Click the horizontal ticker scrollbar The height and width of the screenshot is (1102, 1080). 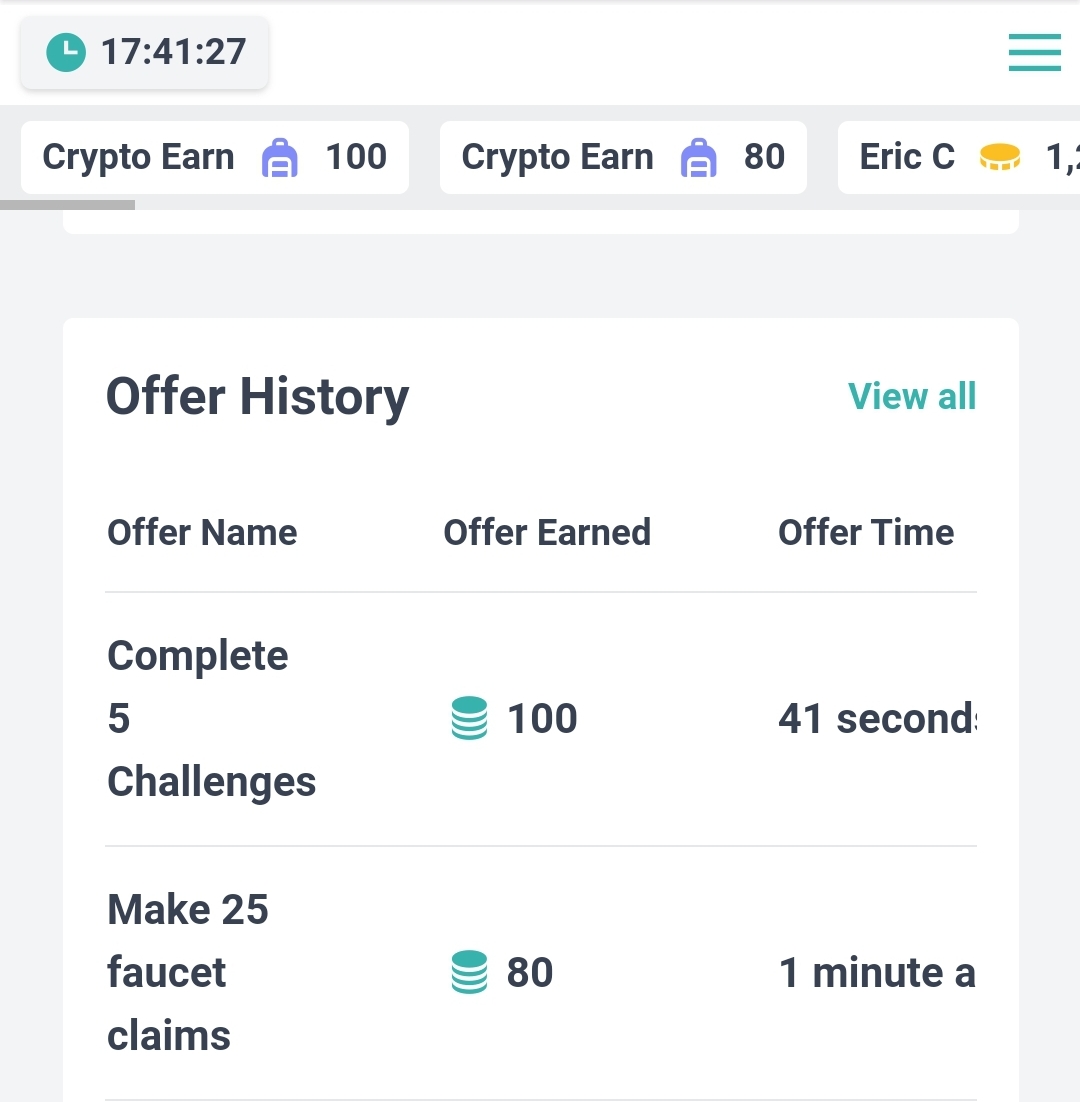[67, 205]
